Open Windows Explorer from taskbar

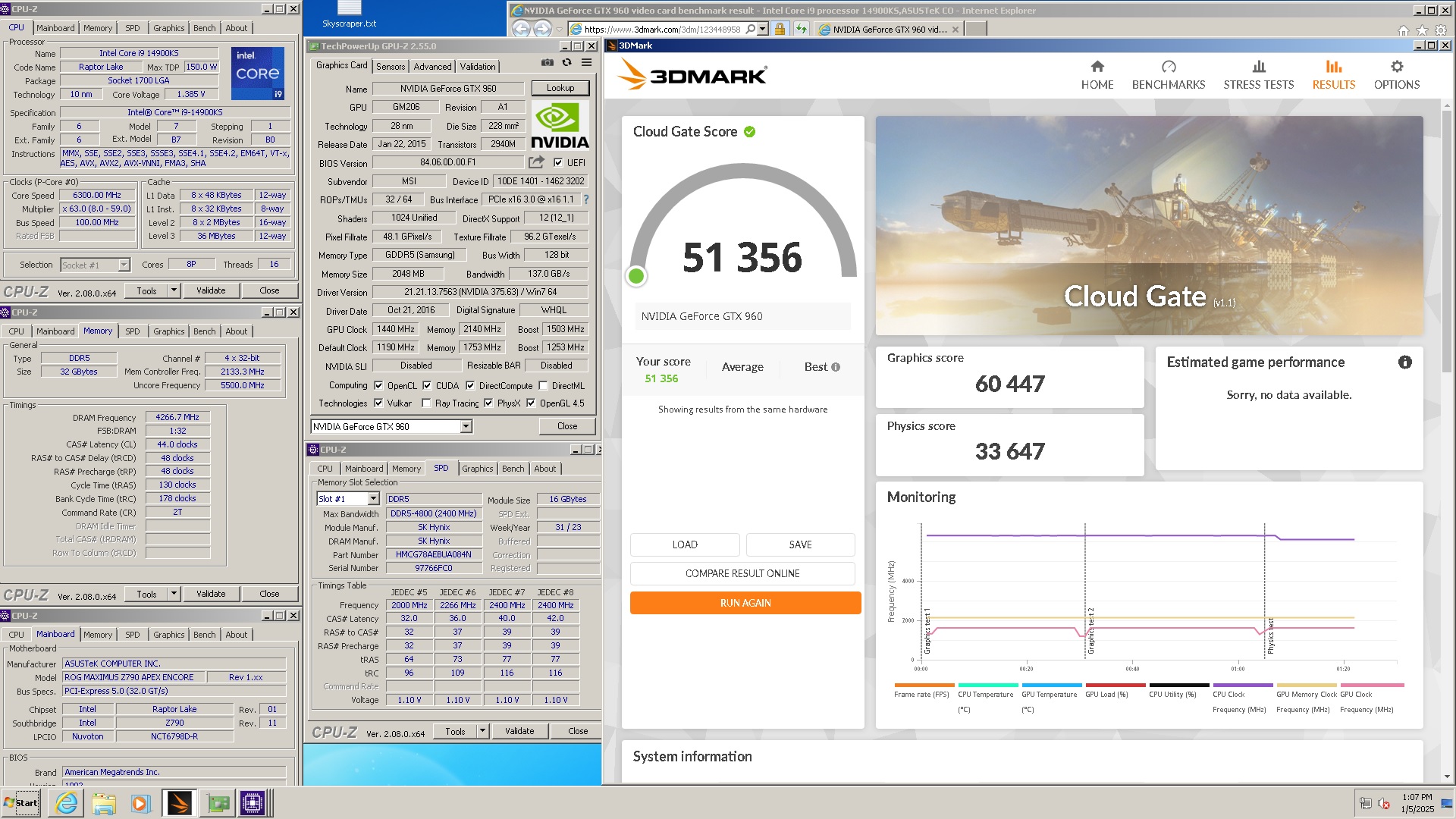[x=104, y=803]
